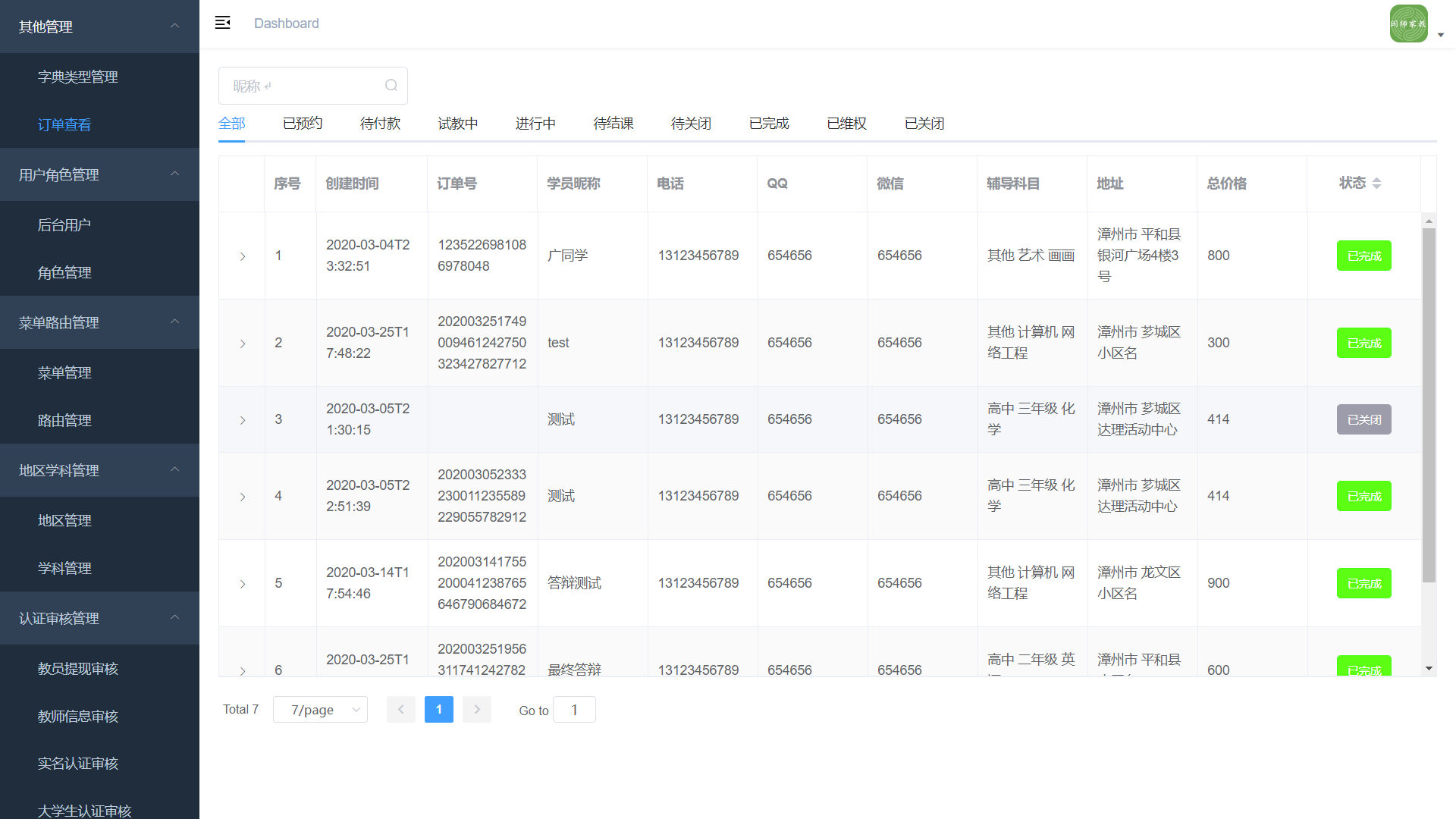1456x819 pixels.
Task: Open the user avatar in top right
Action: [1408, 24]
